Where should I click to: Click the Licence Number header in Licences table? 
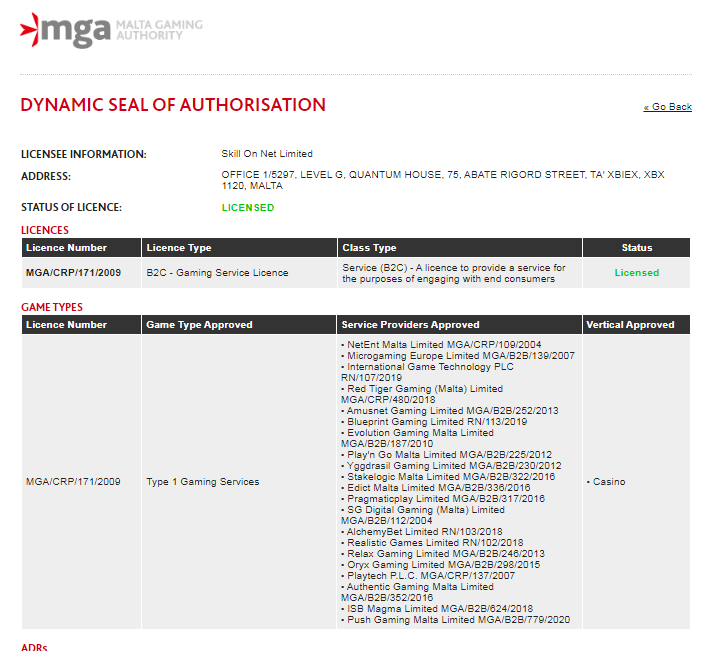81,247
